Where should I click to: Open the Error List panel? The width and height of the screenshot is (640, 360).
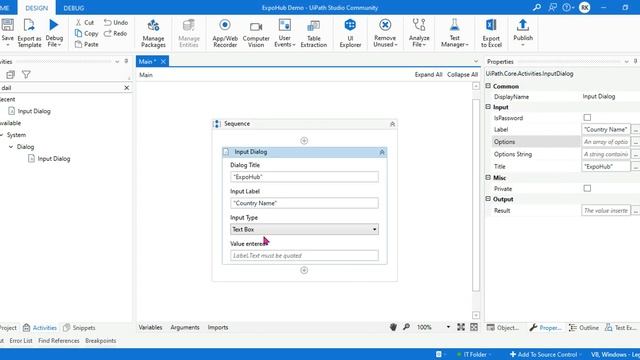(x=21, y=340)
